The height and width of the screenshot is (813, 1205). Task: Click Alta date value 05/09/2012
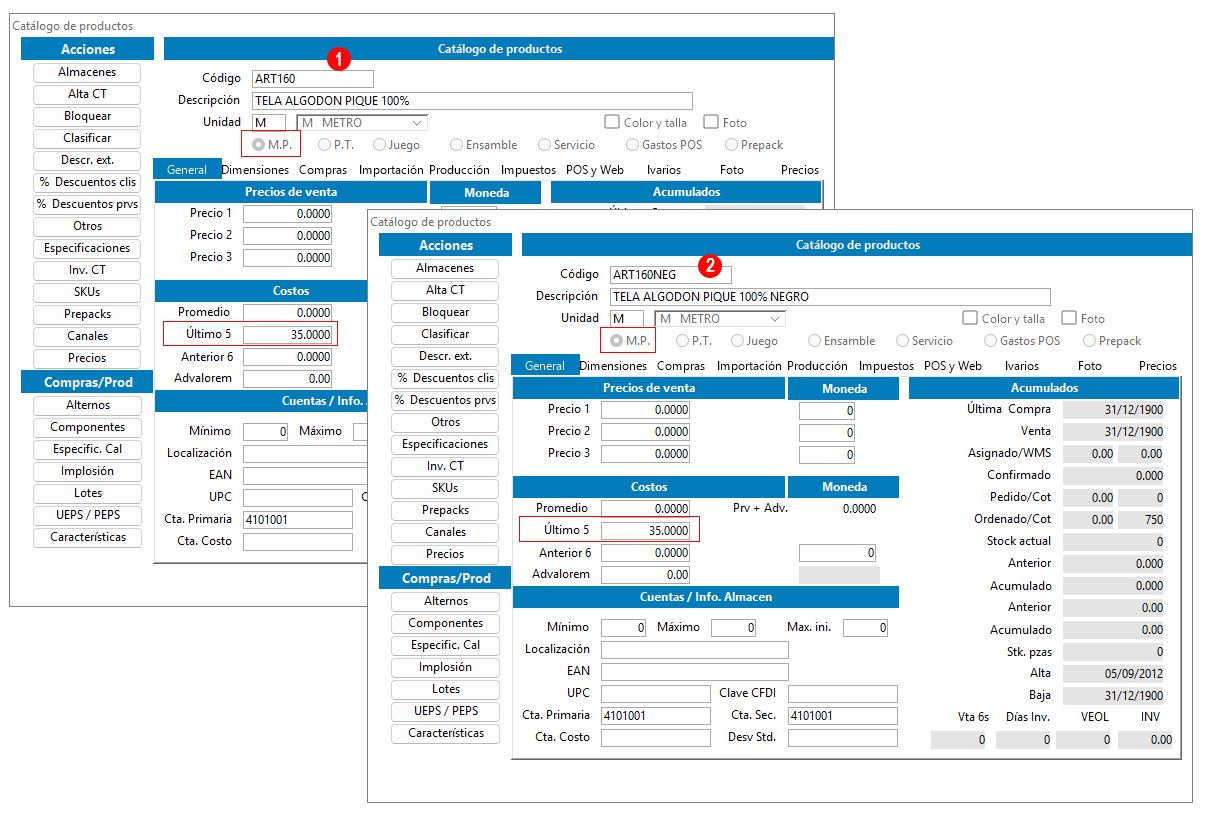1113,674
